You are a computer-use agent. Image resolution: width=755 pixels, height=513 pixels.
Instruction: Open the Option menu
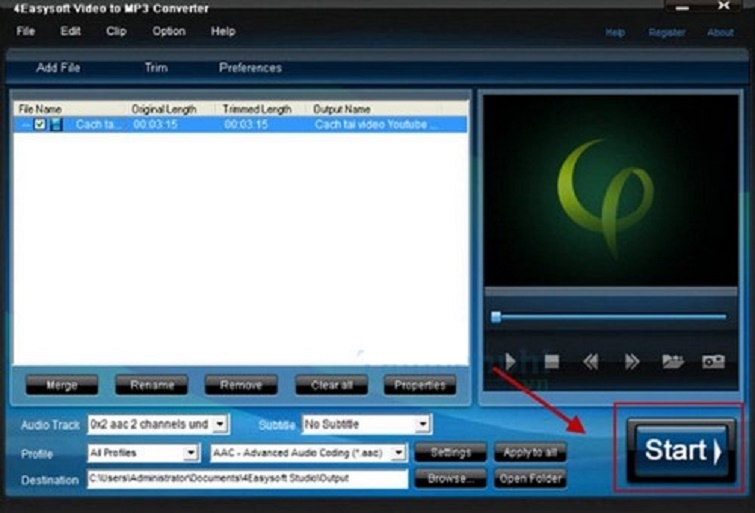coord(169,31)
